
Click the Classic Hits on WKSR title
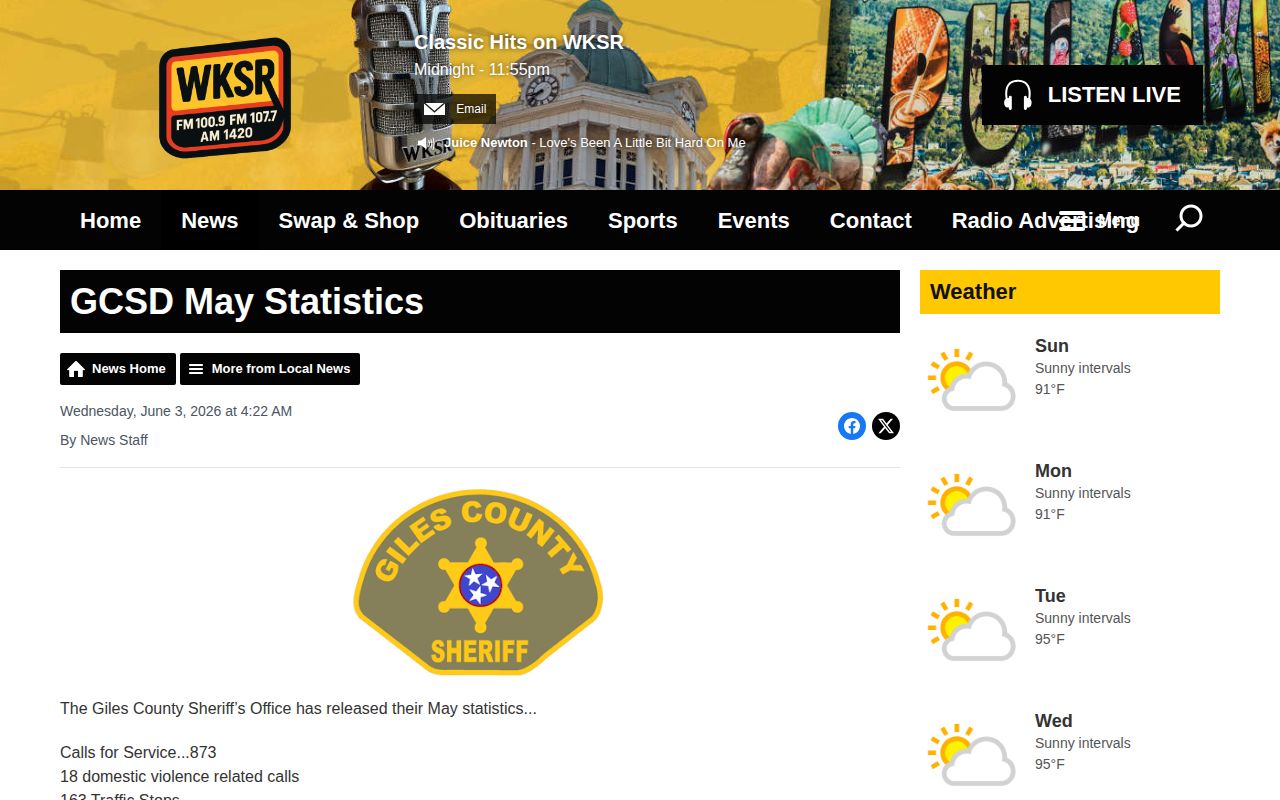point(519,42)
